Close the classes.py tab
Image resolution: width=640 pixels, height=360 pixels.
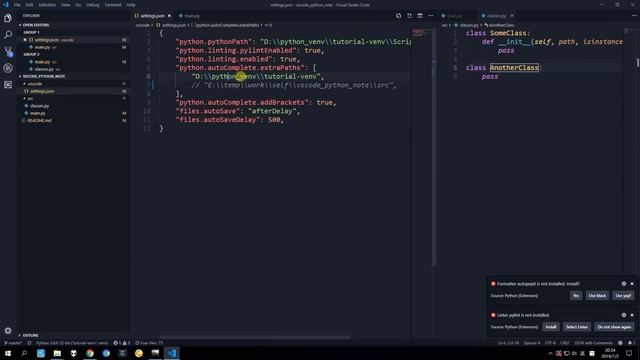(512, 16)
